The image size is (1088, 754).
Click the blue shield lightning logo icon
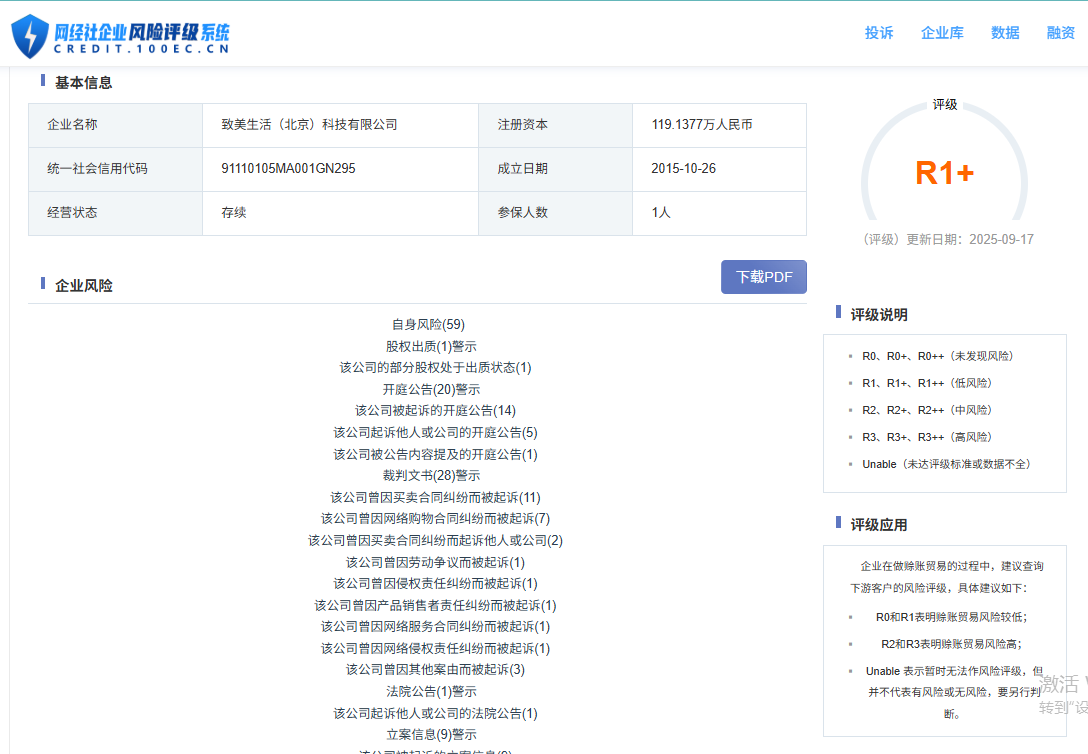(x=30, y=35)
